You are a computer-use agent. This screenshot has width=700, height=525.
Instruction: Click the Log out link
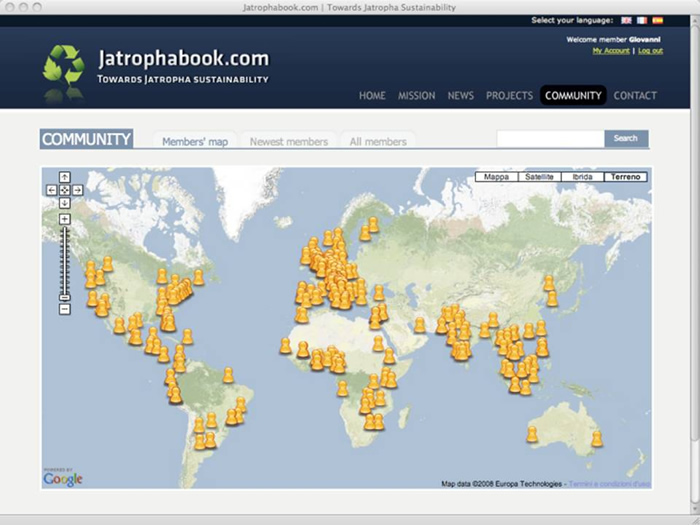click(x=650, y=51)
